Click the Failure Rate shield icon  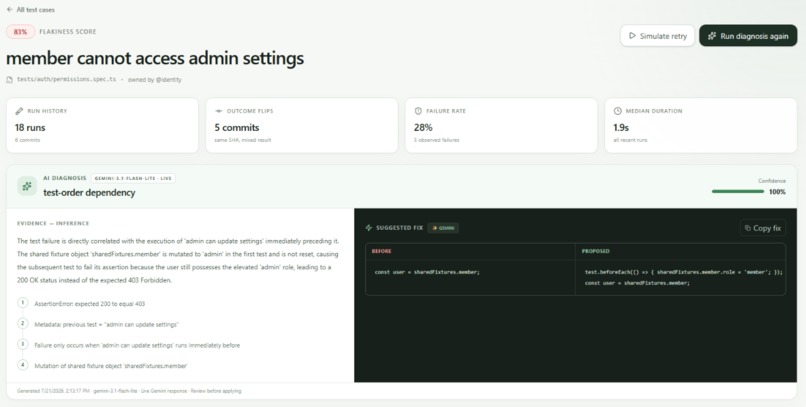418,111
